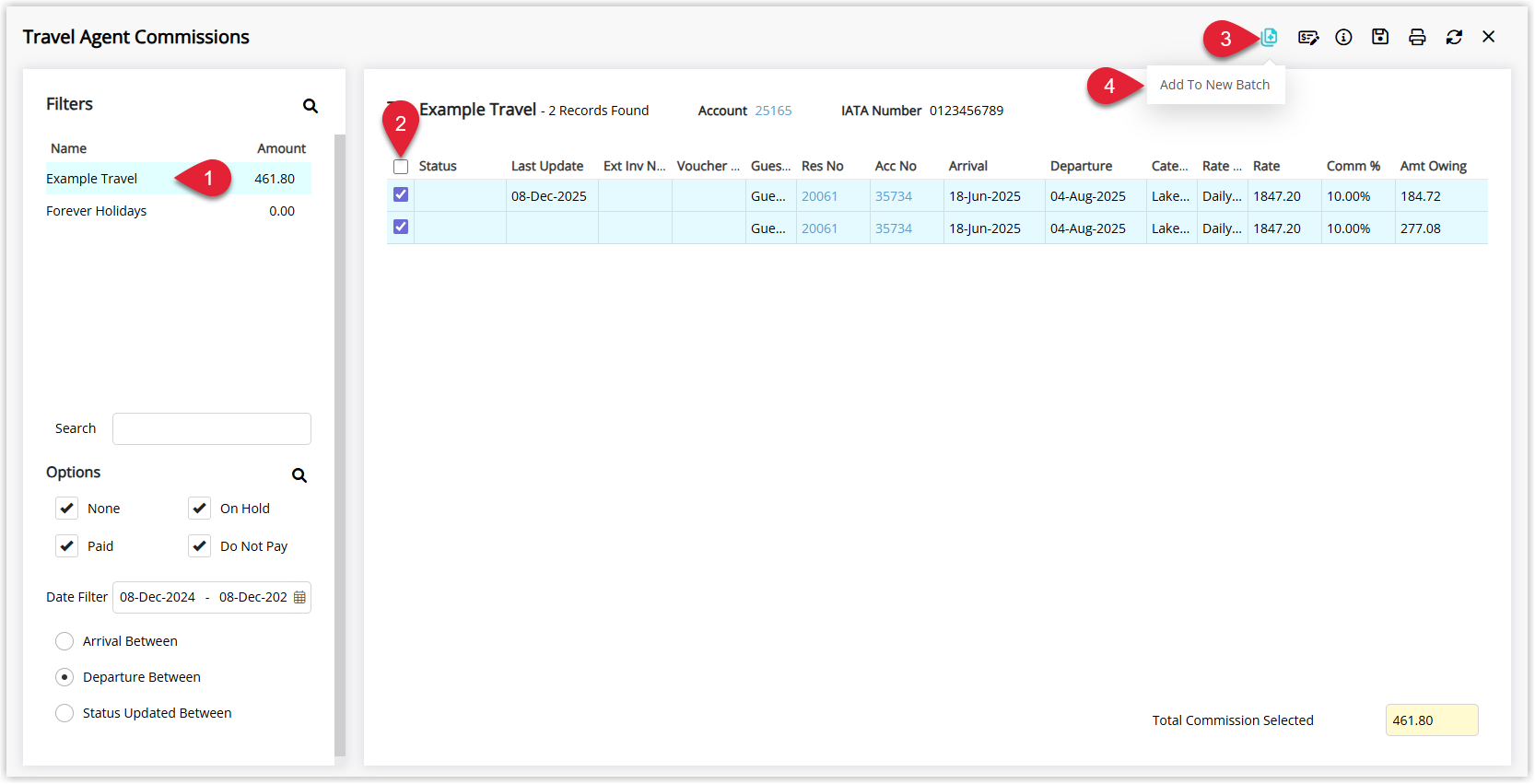The height and width of the screenshot is (784, 1535).
Task: Open the Date Filter calendar icon
Action: tap(299, 597)
